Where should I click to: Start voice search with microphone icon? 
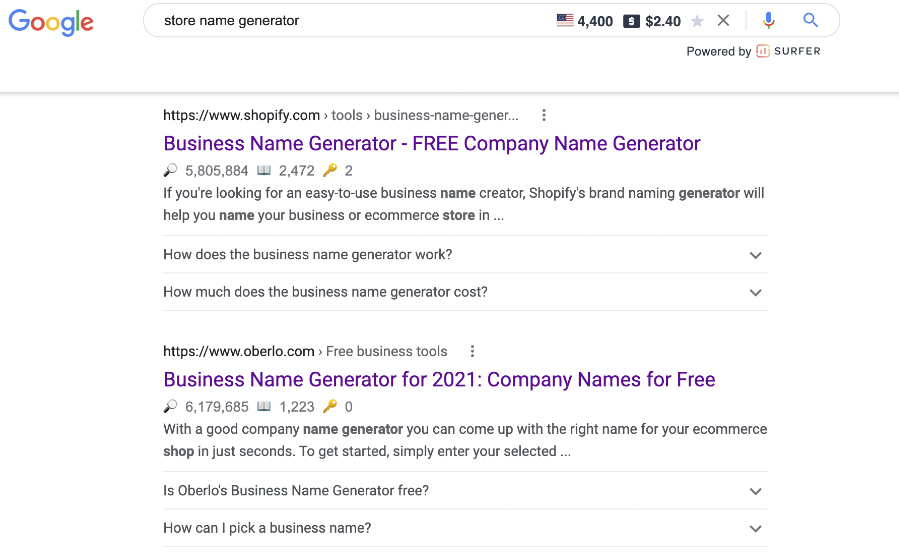click(769, 21)
